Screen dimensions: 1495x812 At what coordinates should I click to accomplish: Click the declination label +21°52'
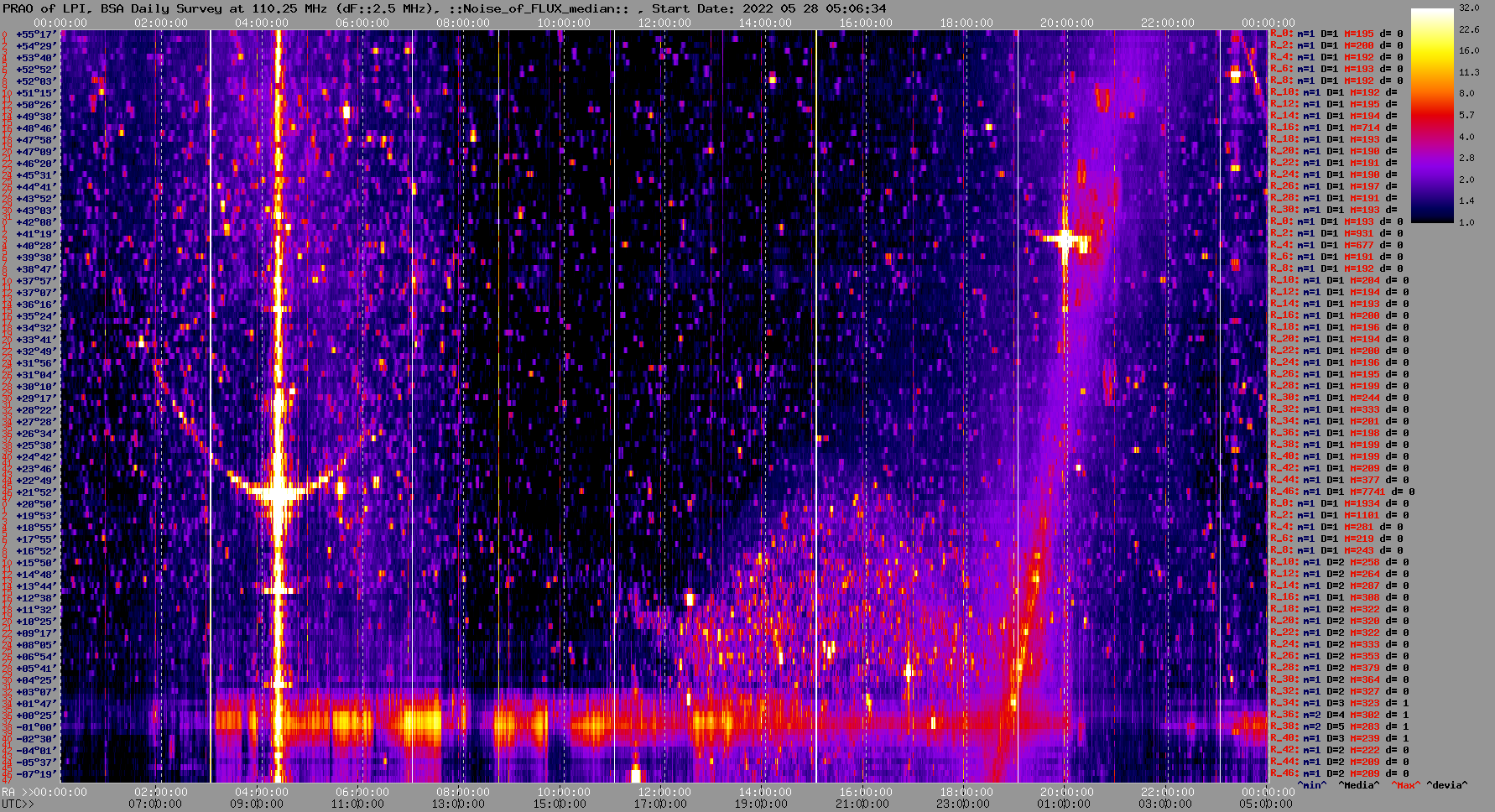coord(35,492)
